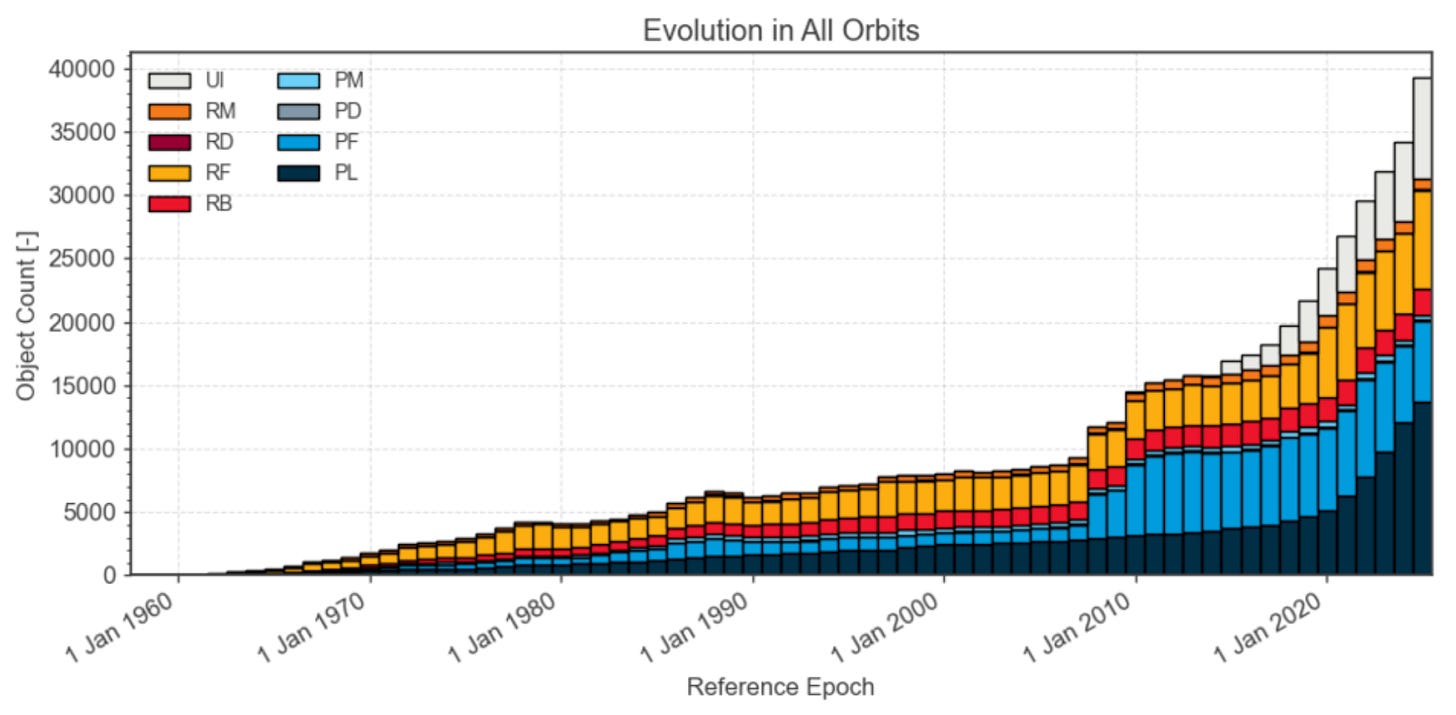Click the last bar's navy PL segment
The height and width of the screenshot is (715, 1456).
point(1422,488)
